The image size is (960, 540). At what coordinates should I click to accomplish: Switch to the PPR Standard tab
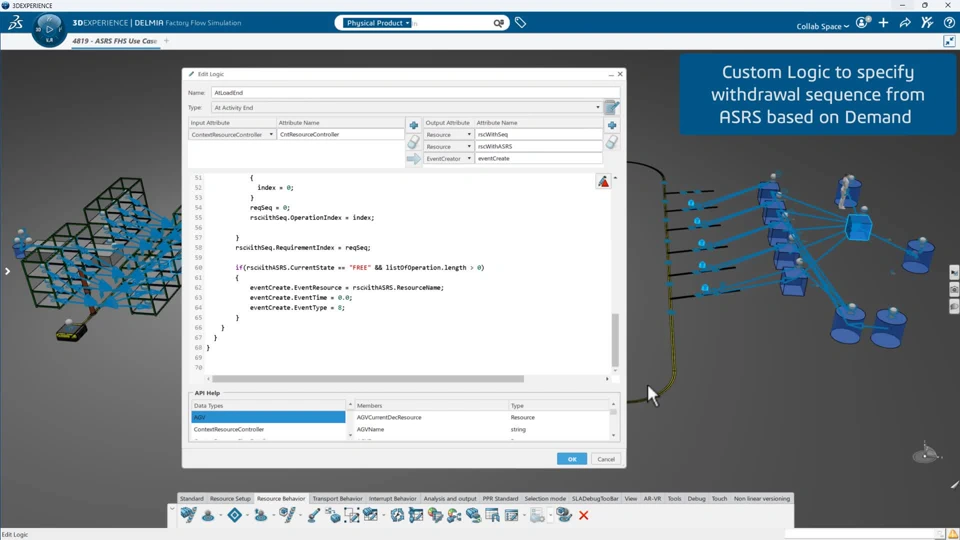[500, 499]
